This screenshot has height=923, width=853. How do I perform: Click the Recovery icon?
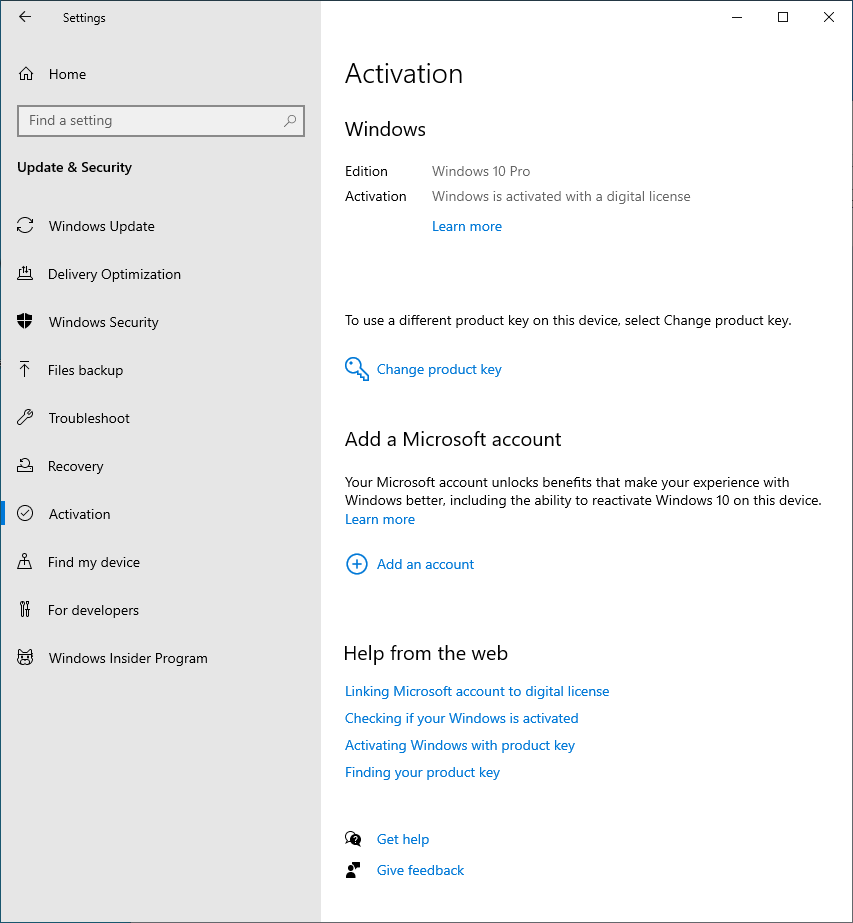25,466
